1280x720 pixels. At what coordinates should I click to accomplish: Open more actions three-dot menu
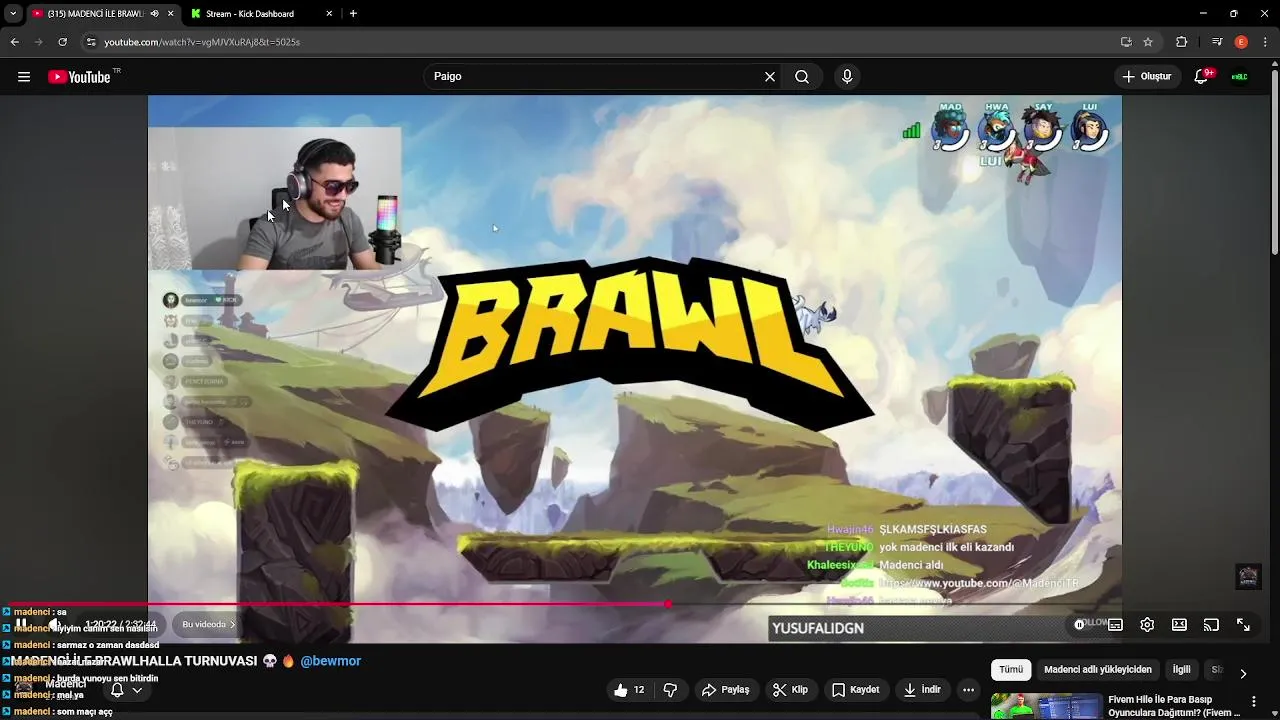pyautogui.click(x=967, y=690)
